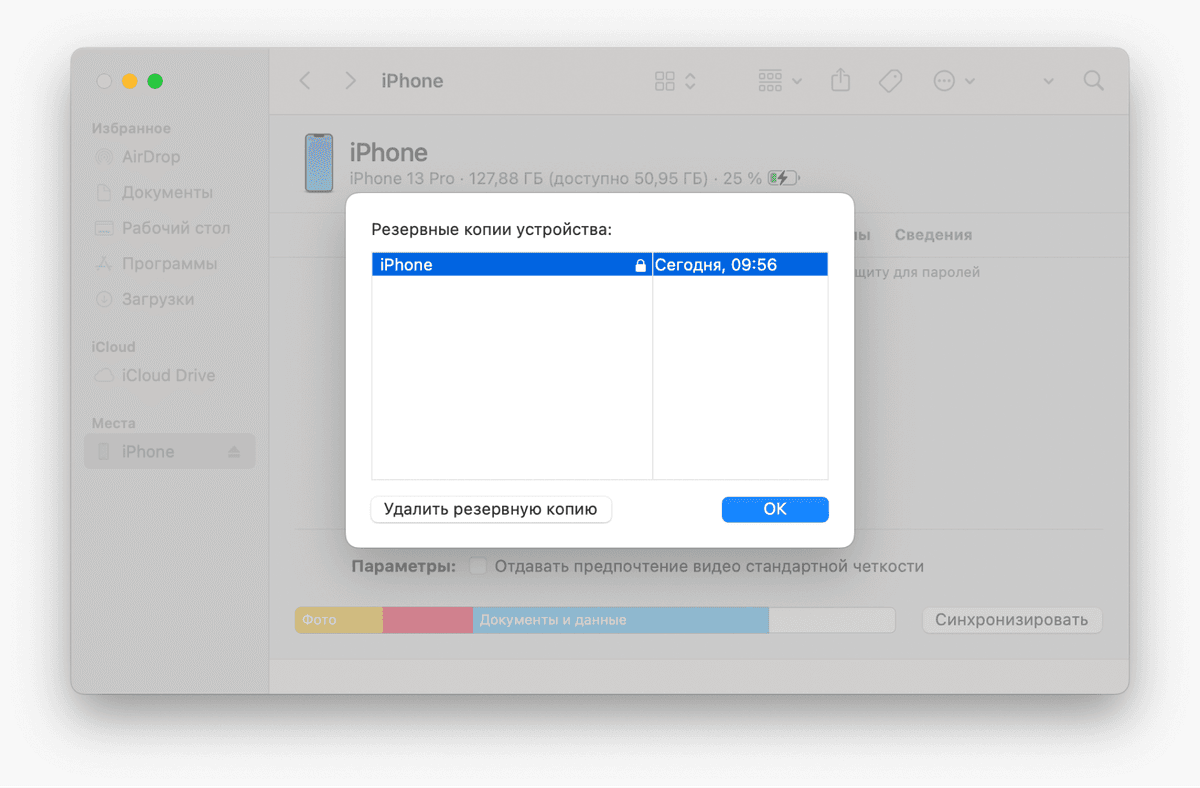Viewport: 1200px width, 788px height.
Task: Click the Фото segment of the storage bar
Action: point(339,620)
